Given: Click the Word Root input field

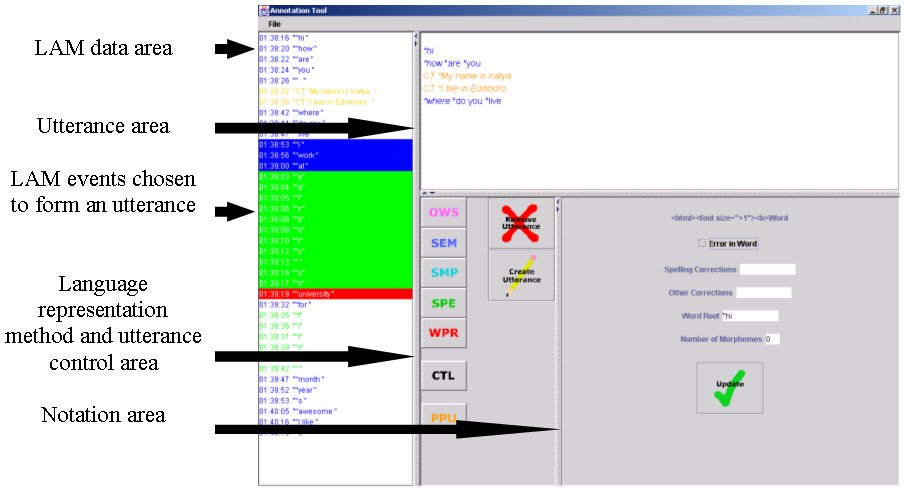Looking at the screenshot, I should tap(750, 316).
